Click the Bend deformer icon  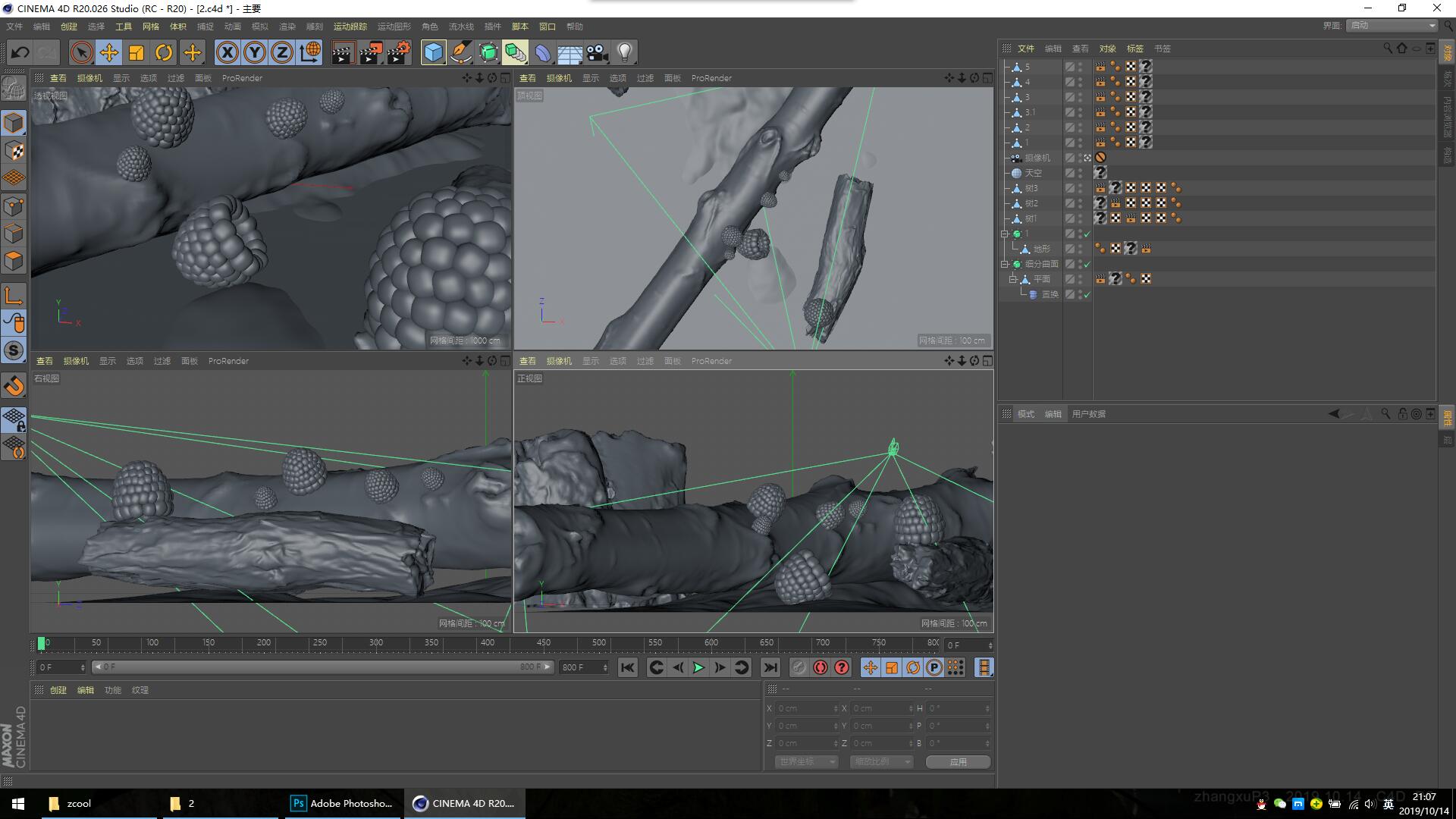pyautogui.click(x=543, y=52)
